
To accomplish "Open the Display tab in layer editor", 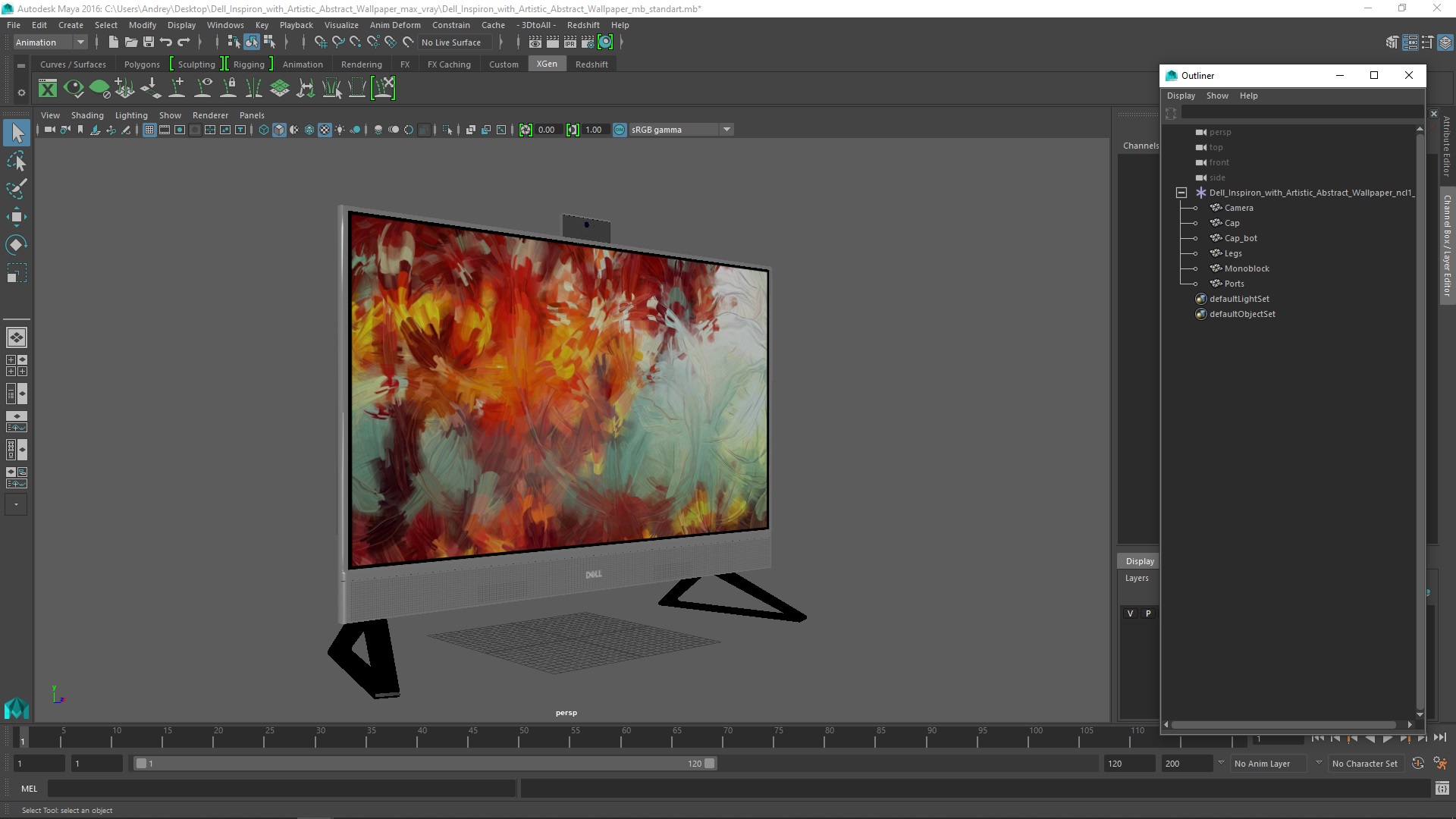I will tap(1139, 561).
